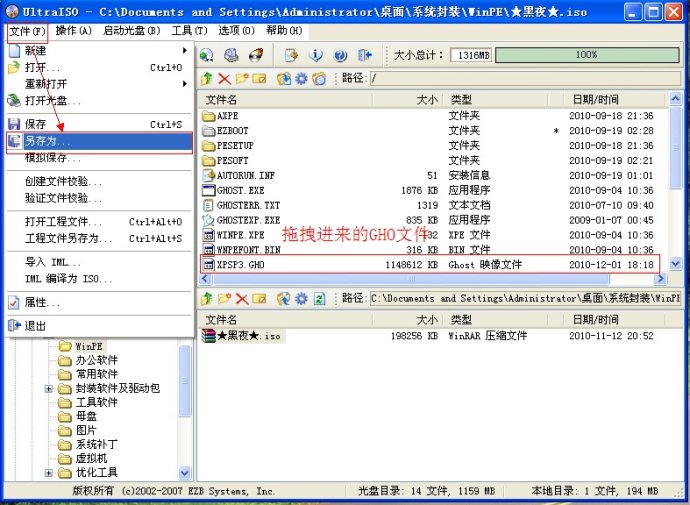Click the AXPE folder icon

(x=208, y=116)
